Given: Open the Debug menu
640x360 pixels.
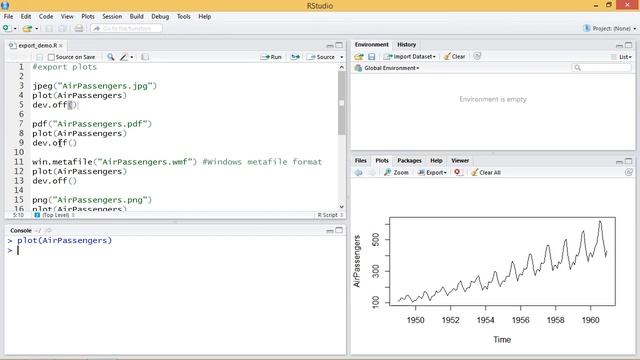Looking at the screenshot, I should pyautogui.click(x=160, y=16).
